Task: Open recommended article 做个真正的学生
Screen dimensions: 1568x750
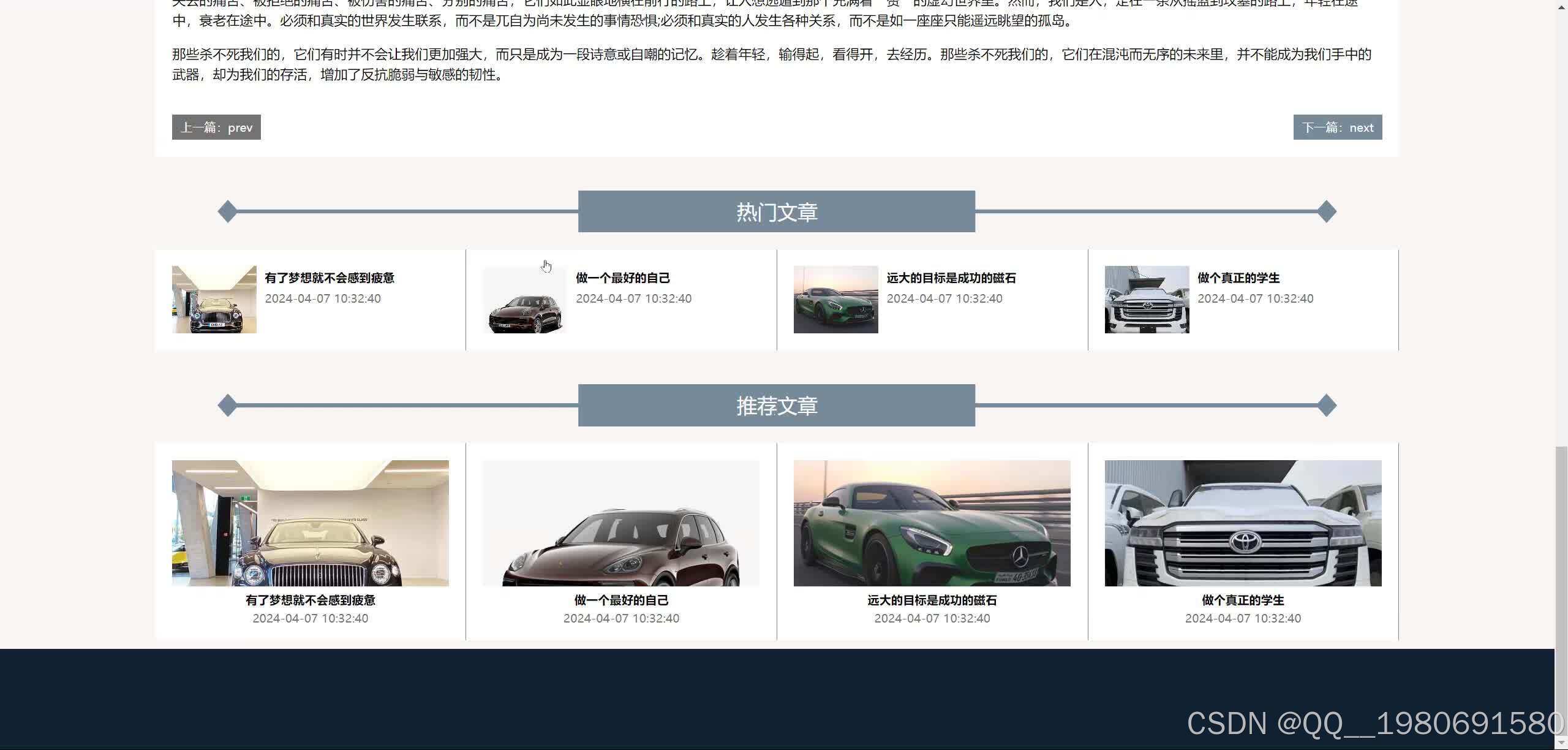Action: [1243, 600]
